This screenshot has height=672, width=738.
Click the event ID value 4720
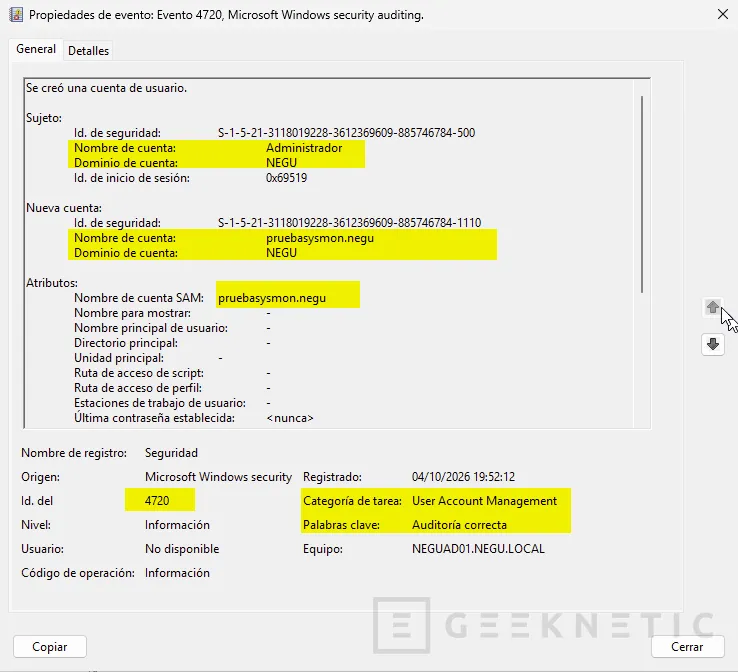pyautogui.click(x=157, y=501)
